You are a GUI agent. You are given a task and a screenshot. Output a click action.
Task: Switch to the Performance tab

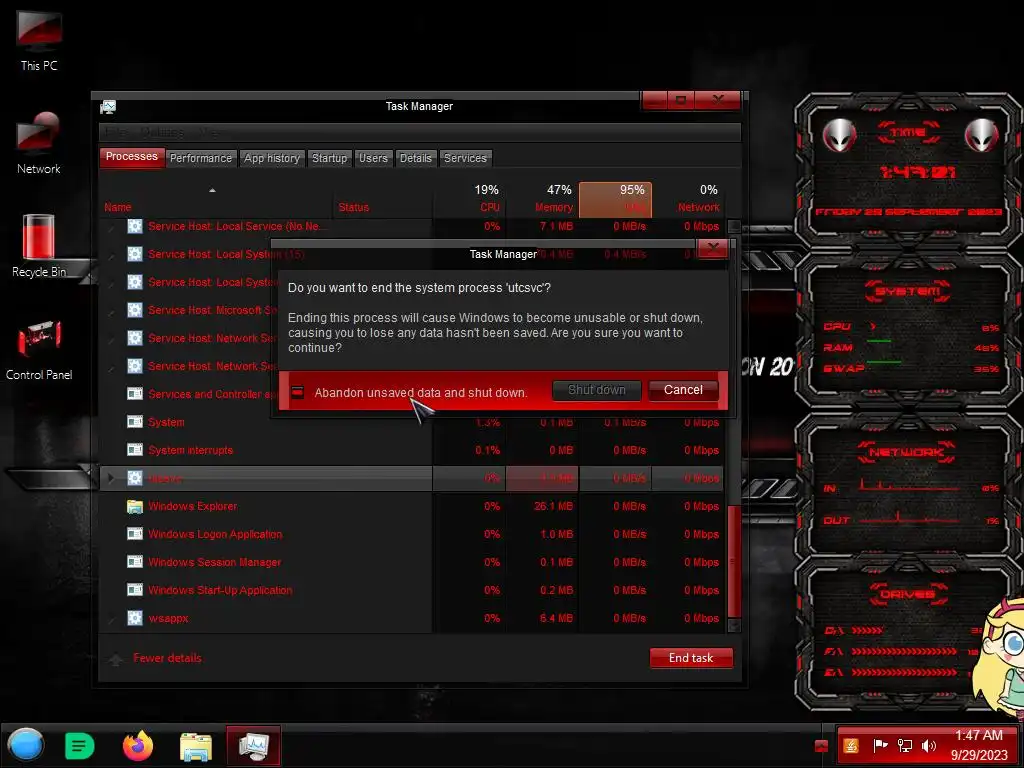[x=200, y=158]
